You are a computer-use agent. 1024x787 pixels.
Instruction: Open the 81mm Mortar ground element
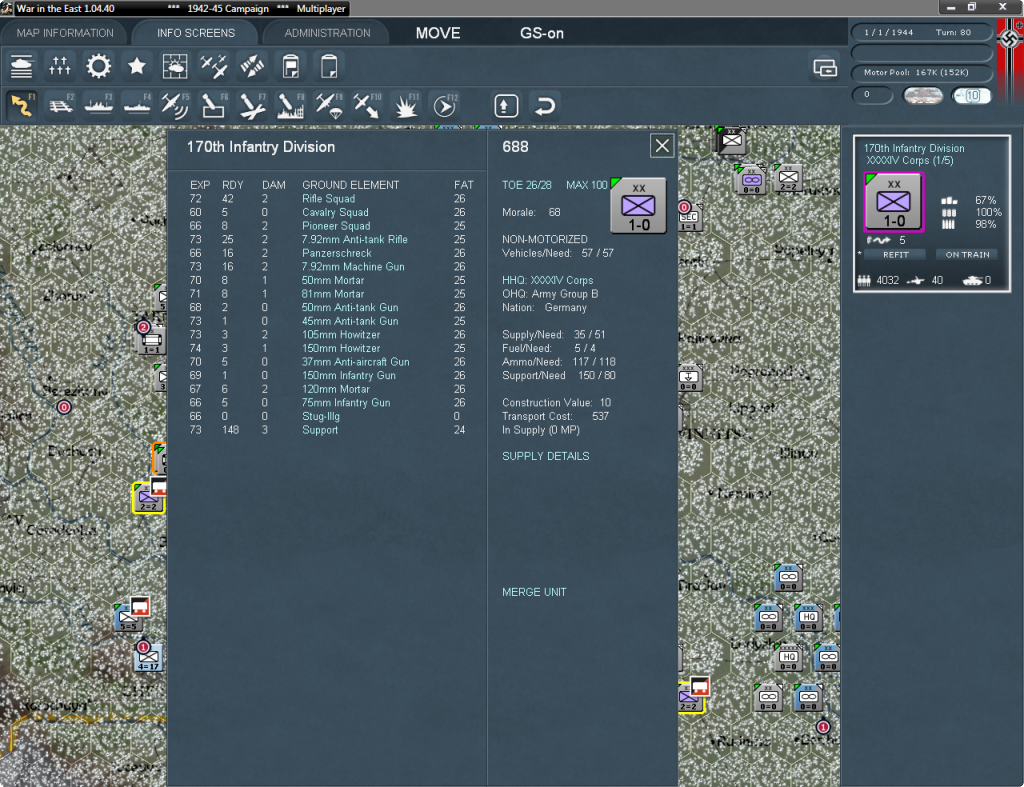tap(332, 294)
